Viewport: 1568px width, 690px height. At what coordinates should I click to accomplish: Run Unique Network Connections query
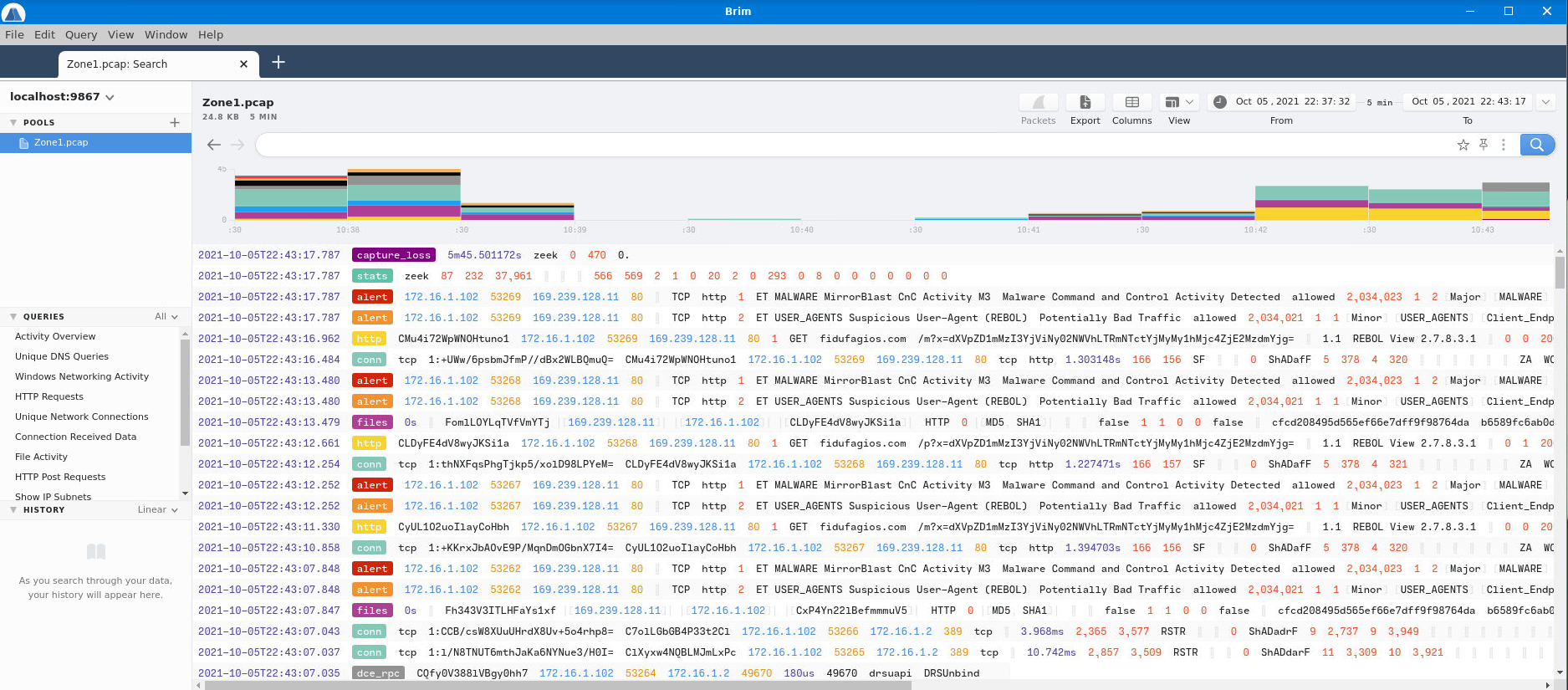tap(82, 417)
